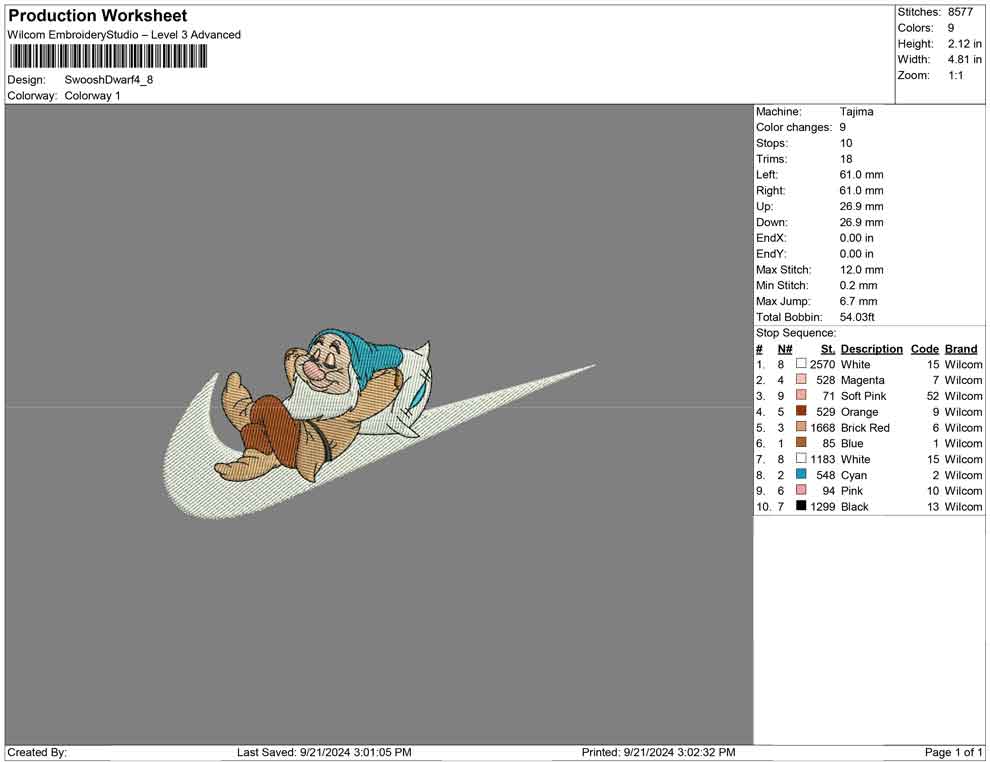This screenshot has height=762, width=990.
Task: Click stitch count '1299' in Black row
Action: 822,506
